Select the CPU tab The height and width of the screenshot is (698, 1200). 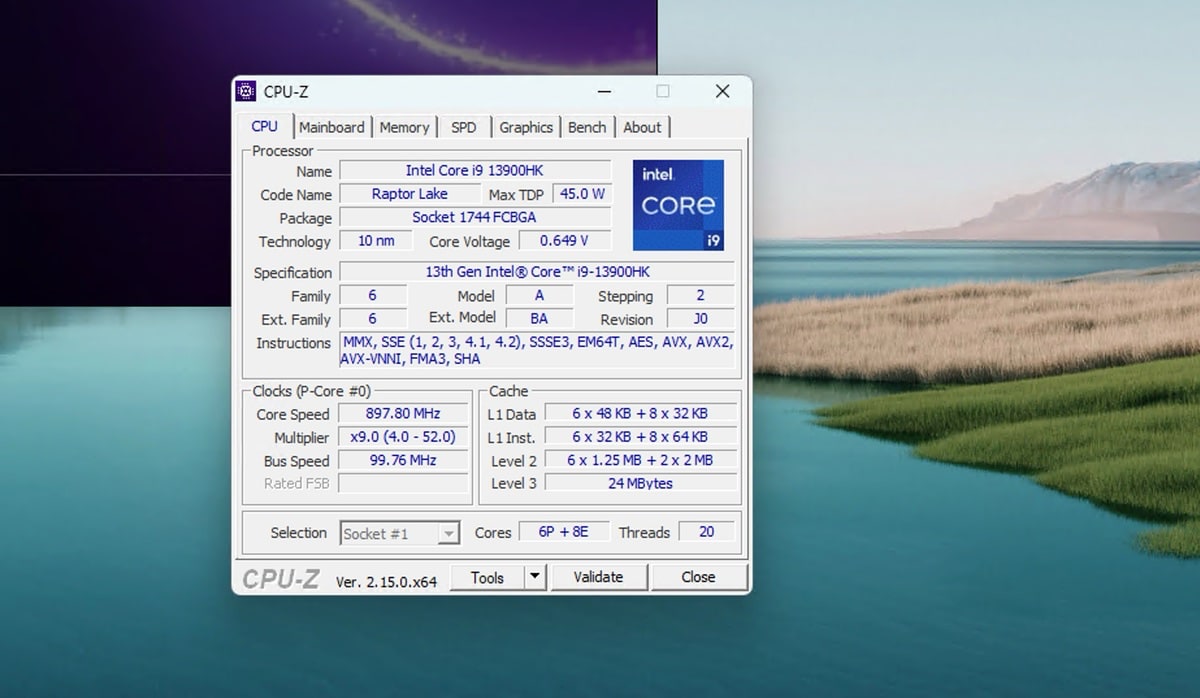coord(265,126)
